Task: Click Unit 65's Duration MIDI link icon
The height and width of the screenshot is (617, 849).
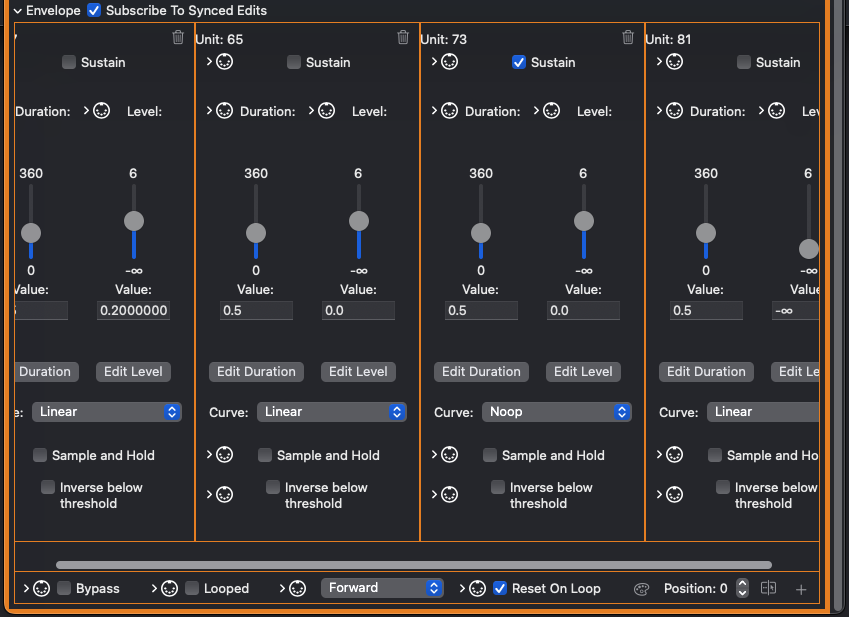Action: point(225,111)
